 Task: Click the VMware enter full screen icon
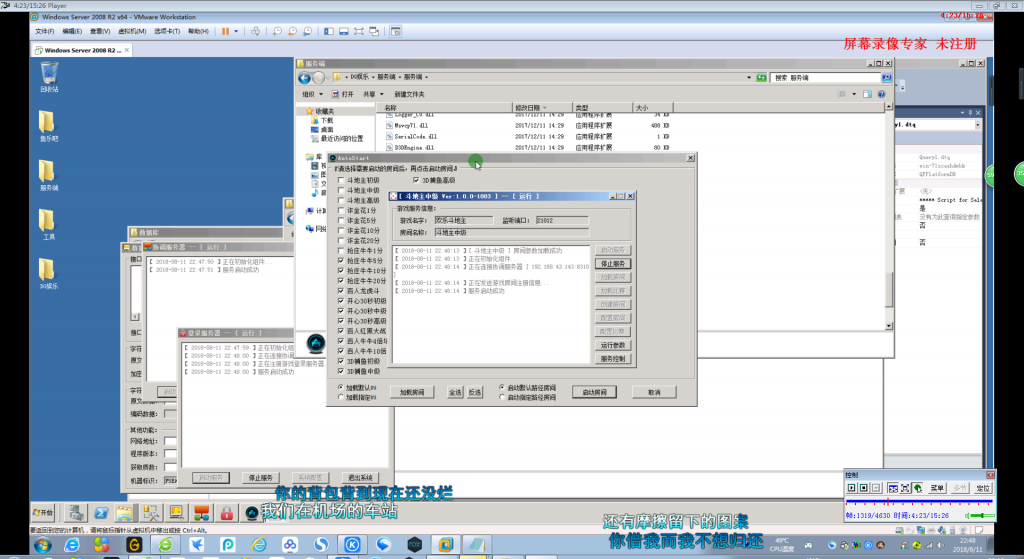pyautogui.click(x=359, y=31)
